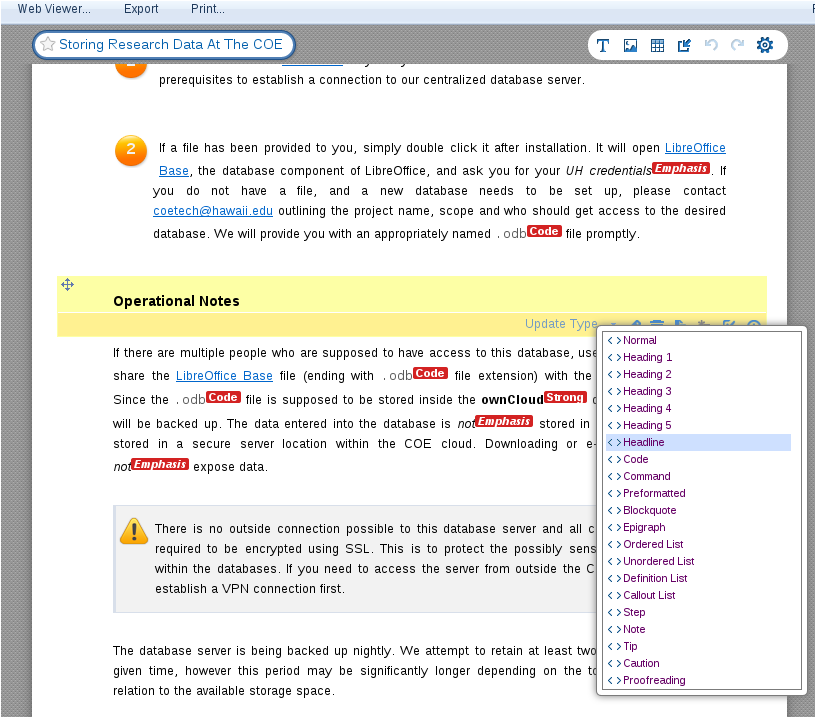
Task: Click the Insert Image toolbar icon
Action: tap(630, 45)
